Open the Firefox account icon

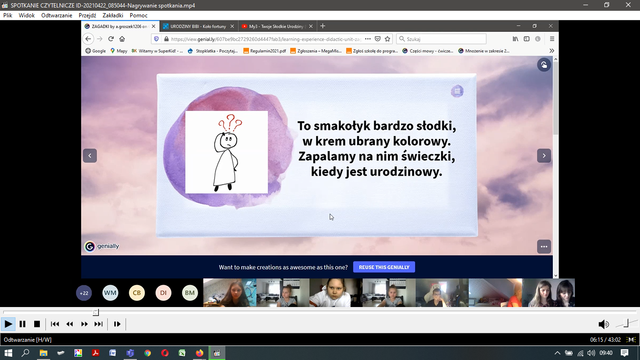click(x=538, y=39)
